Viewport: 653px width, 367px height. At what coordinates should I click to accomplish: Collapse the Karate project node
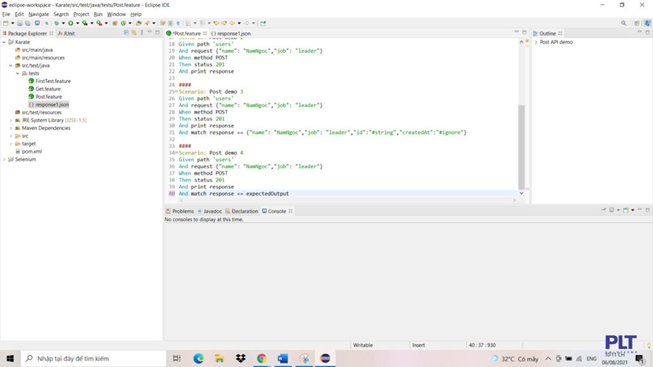4,42
